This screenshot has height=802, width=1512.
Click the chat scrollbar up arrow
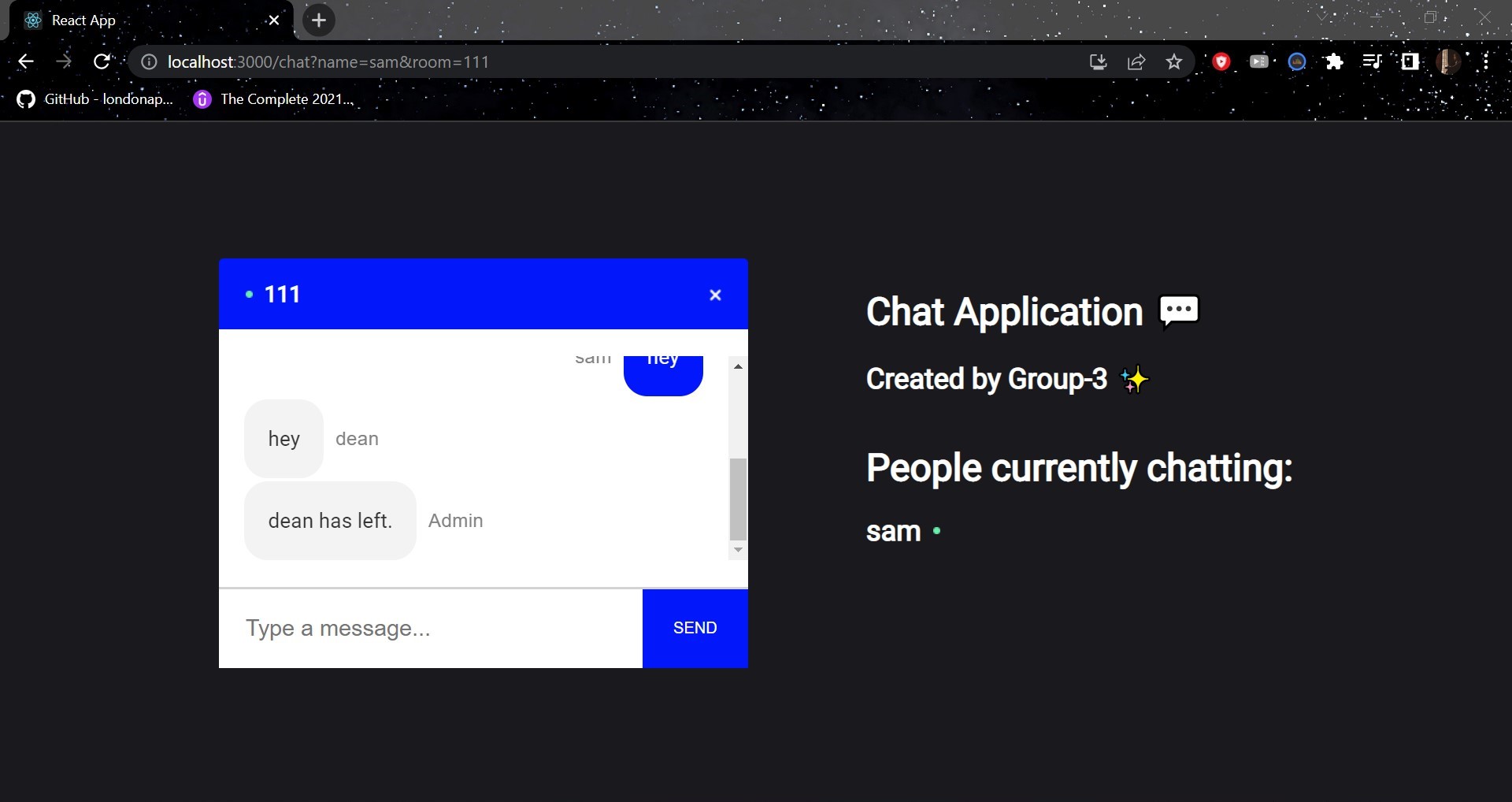(738, 366)
